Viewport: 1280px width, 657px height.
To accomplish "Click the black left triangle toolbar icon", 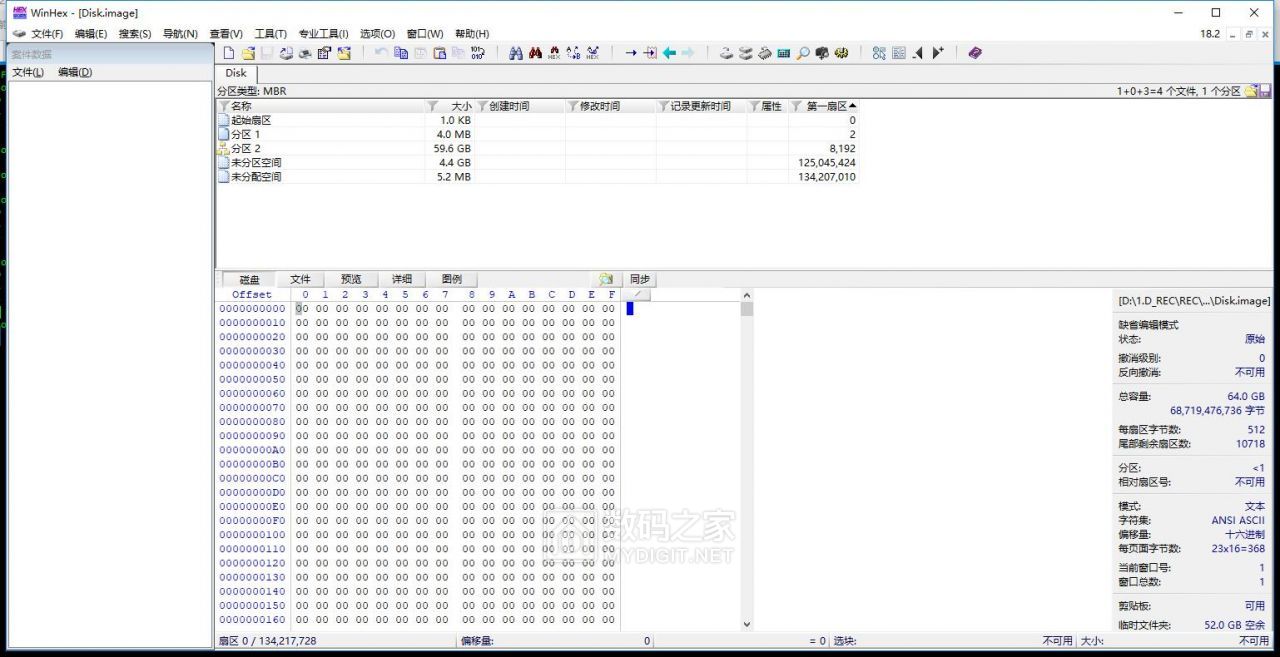I will pyautogui.click(x=917, y=53).
